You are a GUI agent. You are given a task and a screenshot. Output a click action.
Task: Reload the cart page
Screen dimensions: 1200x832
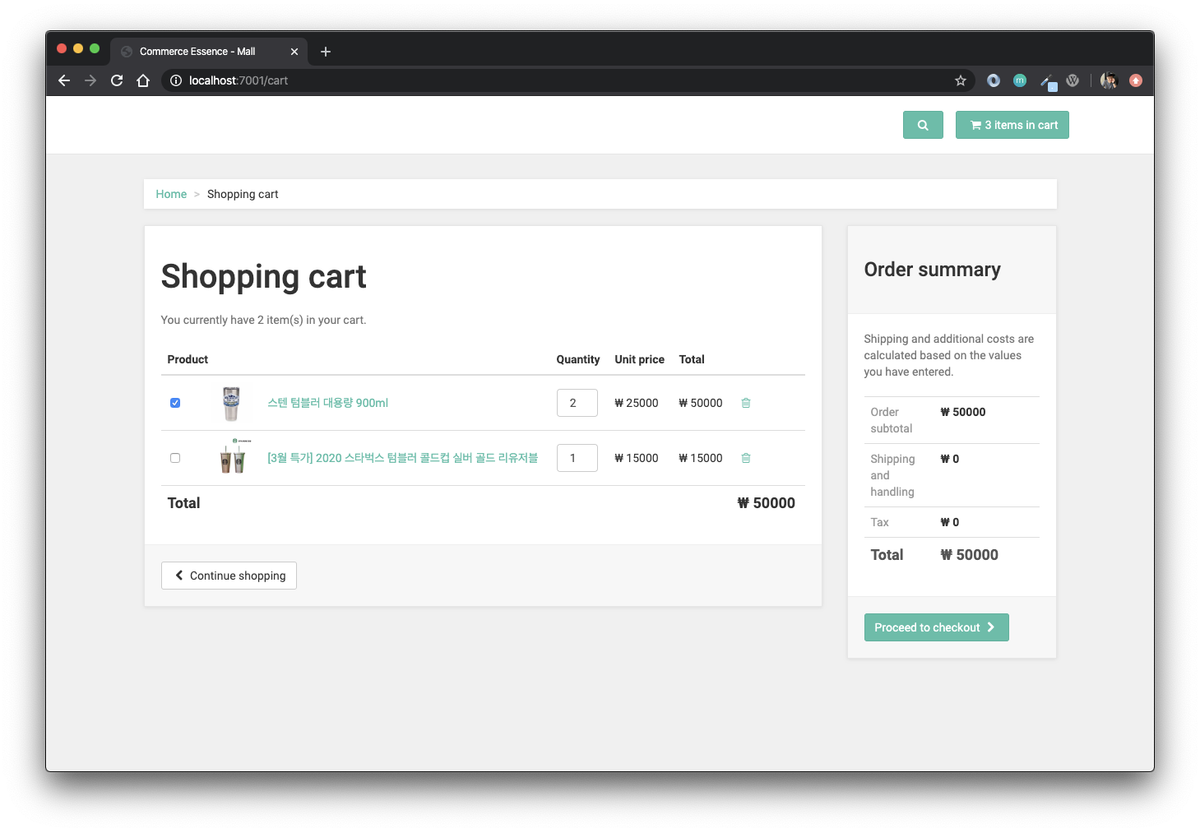pyautogui.click(x=117, y=80)
